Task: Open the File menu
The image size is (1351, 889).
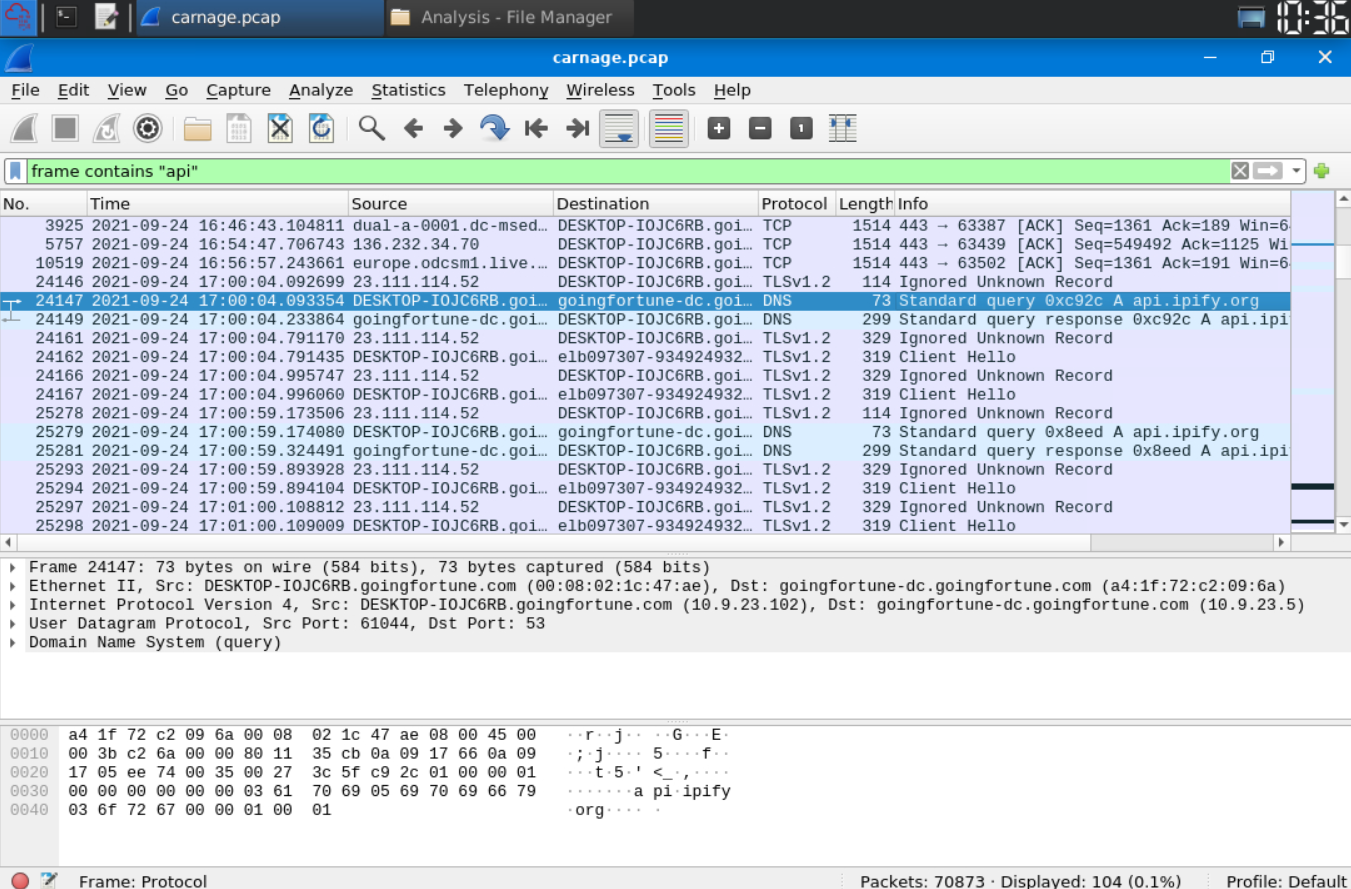Action: pos(25,90)
